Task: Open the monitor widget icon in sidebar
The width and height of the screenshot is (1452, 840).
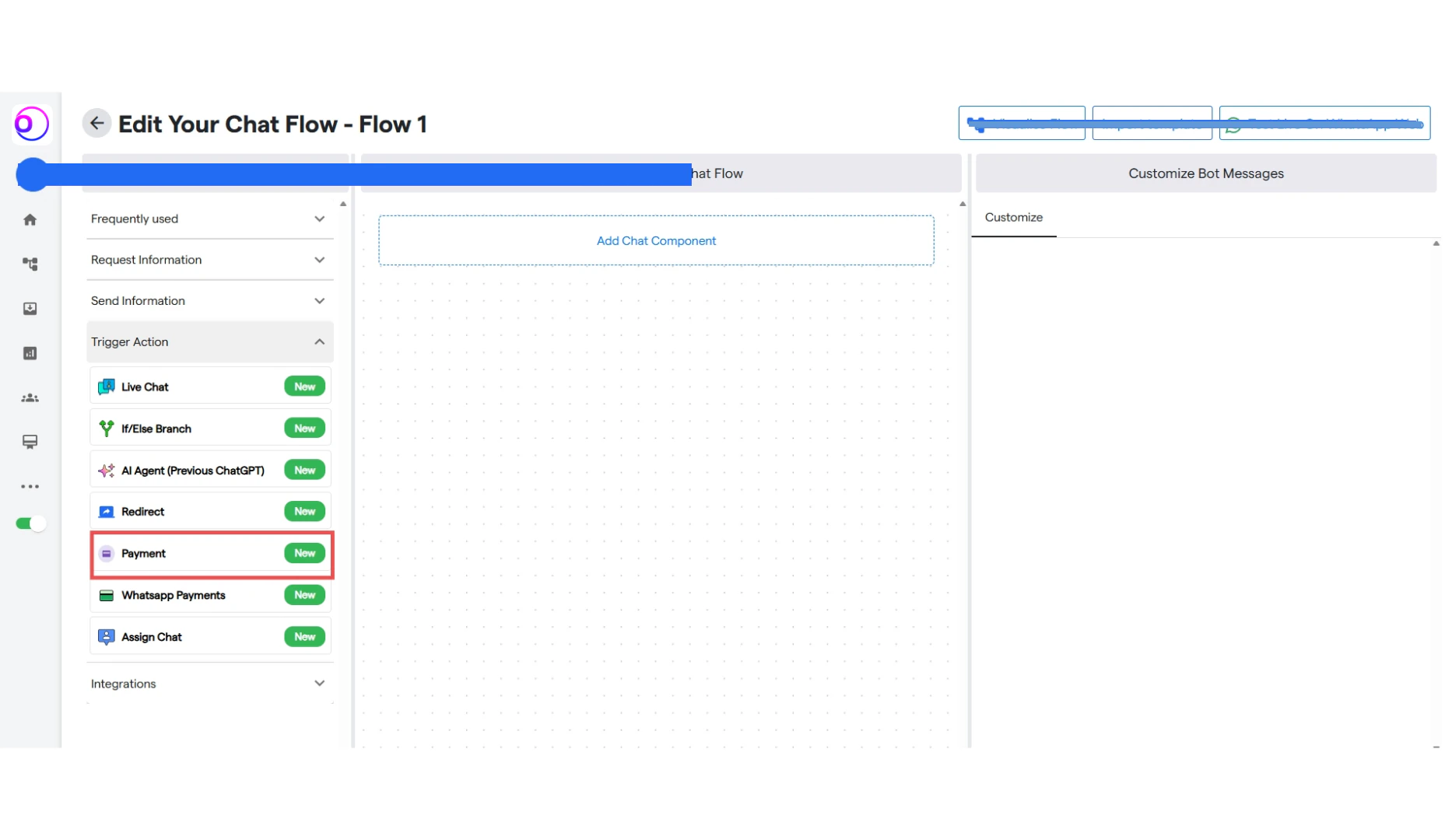Action: coord(30,443)
